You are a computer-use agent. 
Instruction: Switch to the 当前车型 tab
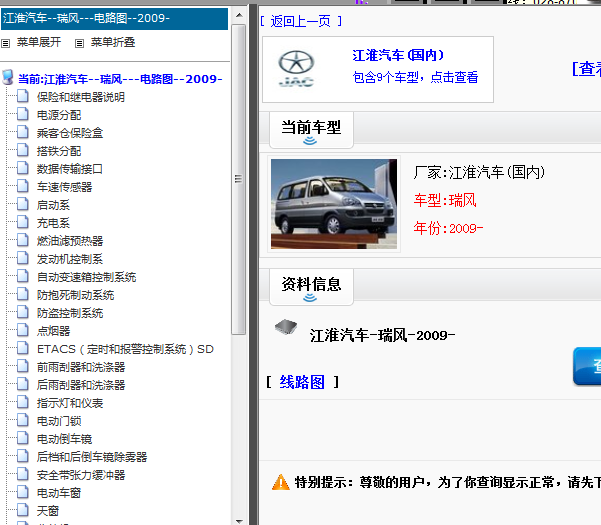click(x=311, y=130)
